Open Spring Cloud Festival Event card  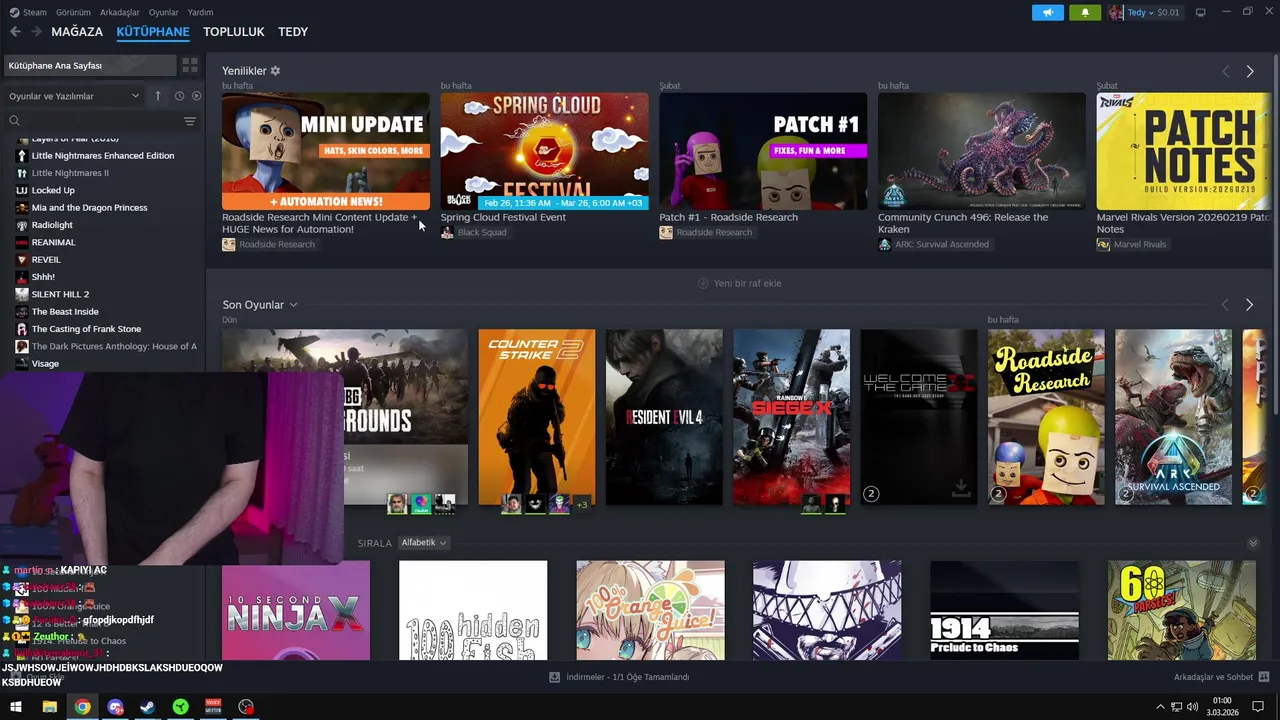[544, 151]
